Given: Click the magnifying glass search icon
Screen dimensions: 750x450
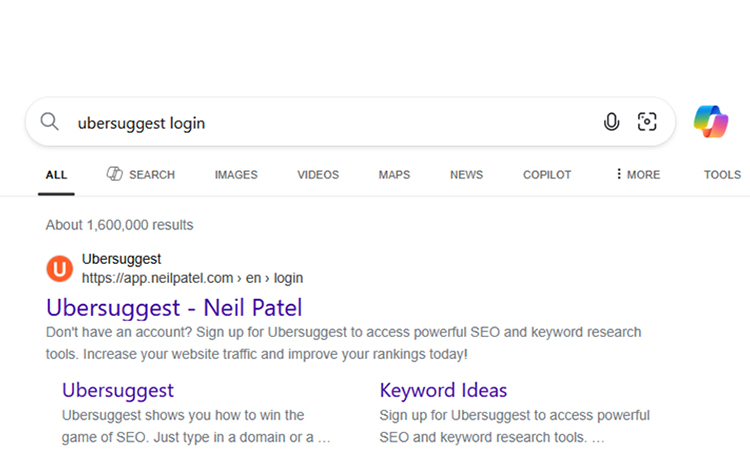Looking at the screenshot, I should (49, 122).
